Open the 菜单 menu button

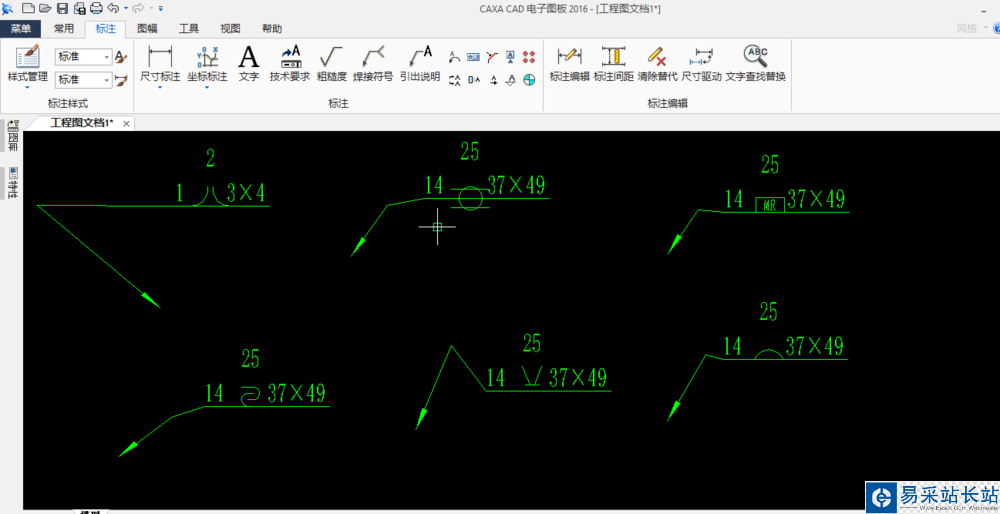20,29
